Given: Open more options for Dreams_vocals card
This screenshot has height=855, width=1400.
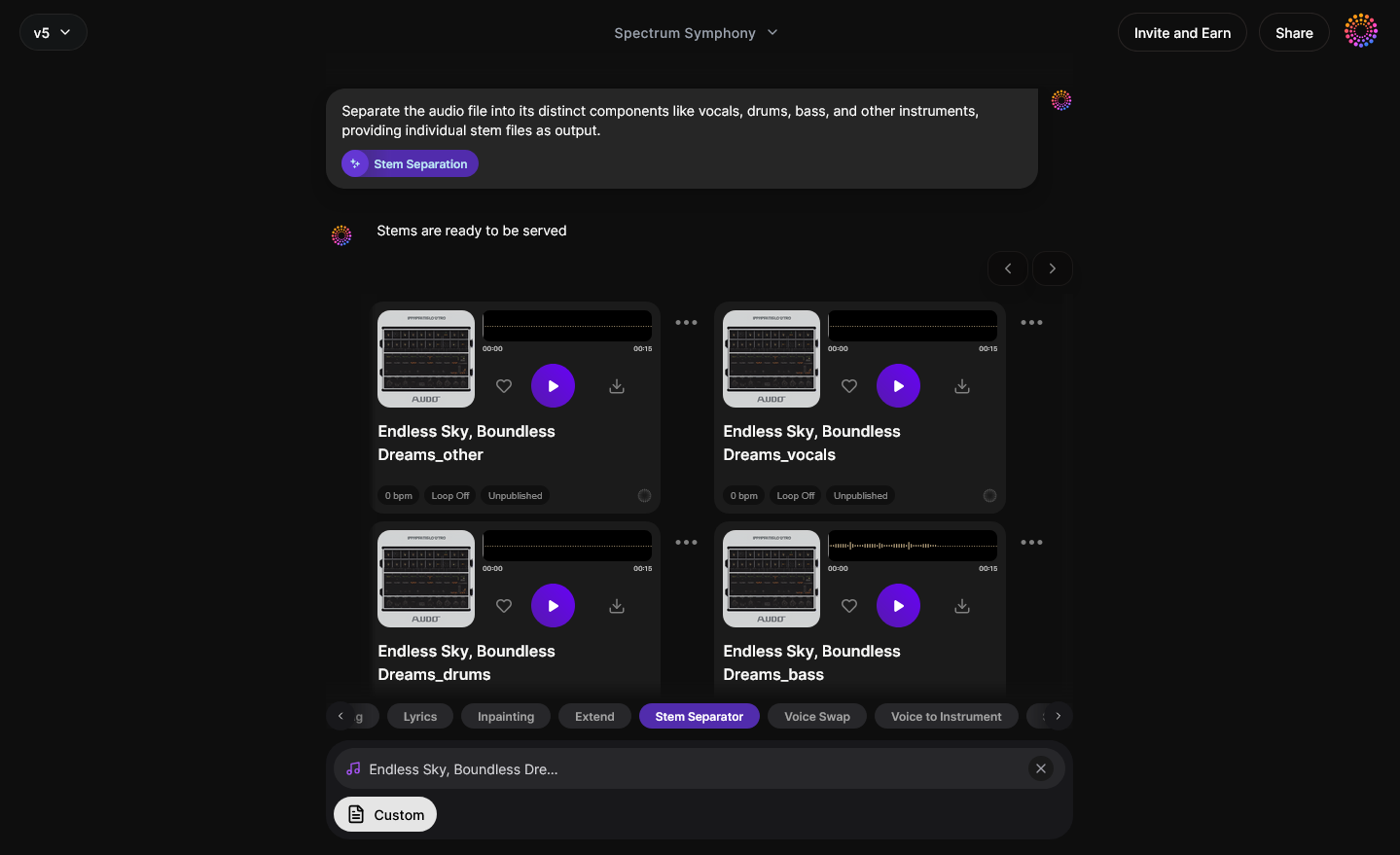Looking at the screenshot, I should [1031, 322].
